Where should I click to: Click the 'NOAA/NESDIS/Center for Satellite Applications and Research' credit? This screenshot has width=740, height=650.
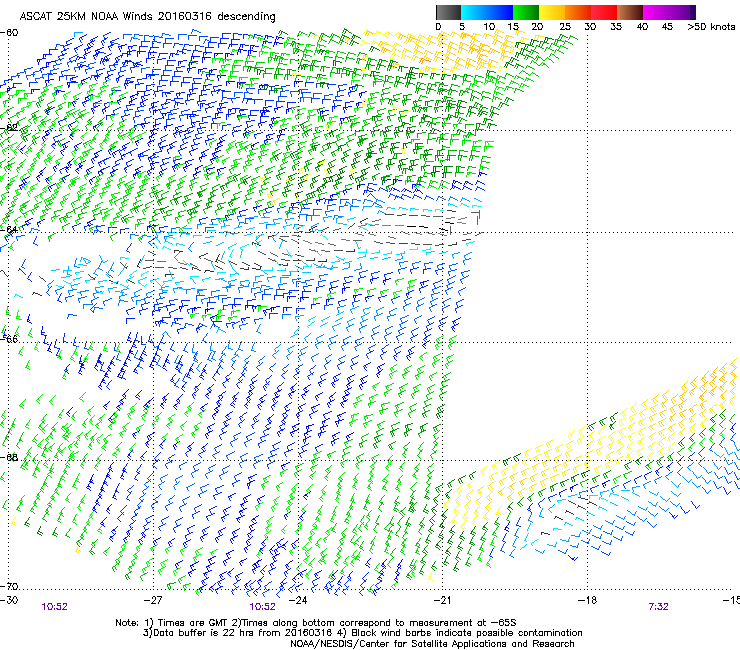click(432, 644)
